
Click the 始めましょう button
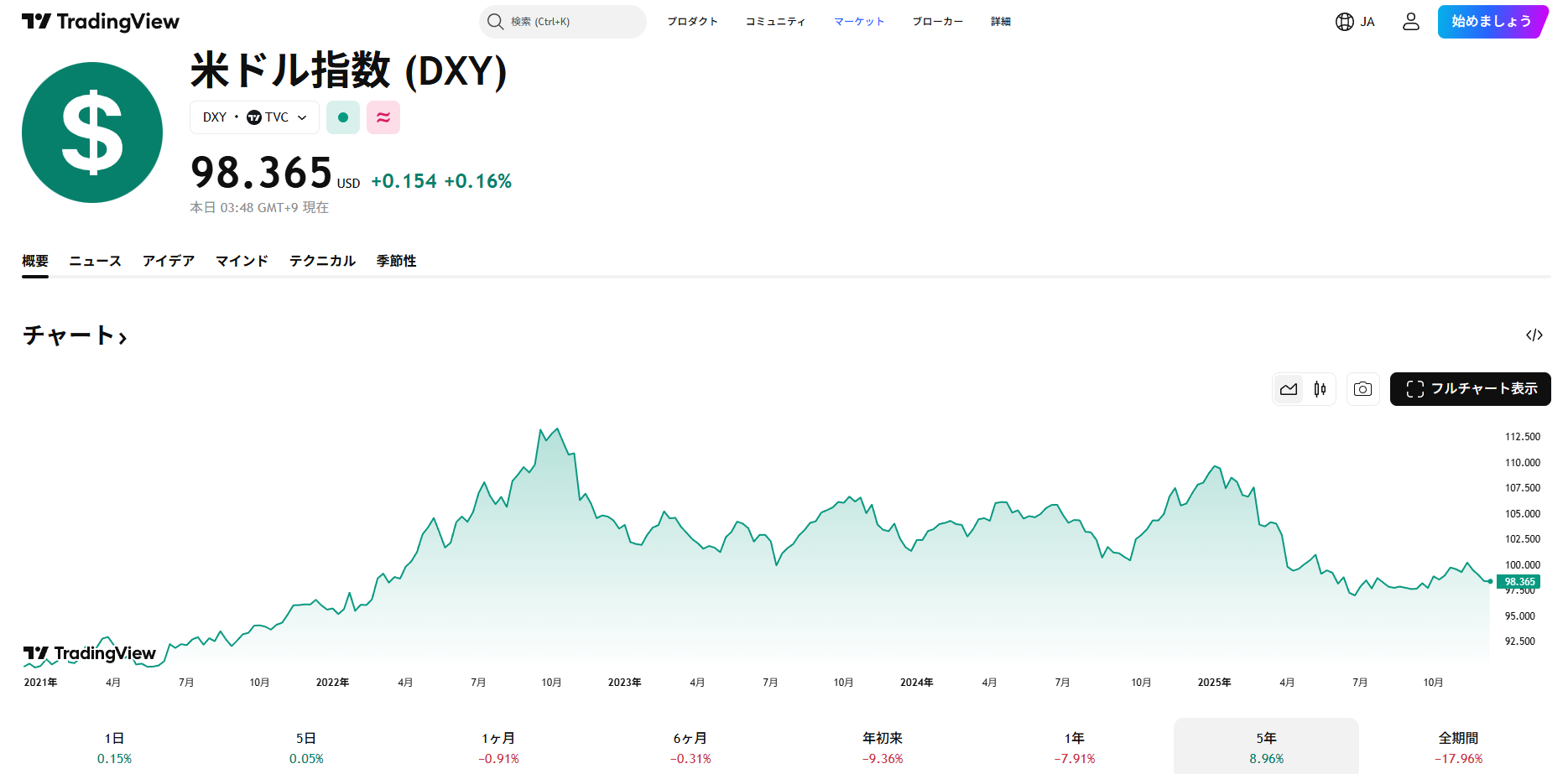[1491, 22]
